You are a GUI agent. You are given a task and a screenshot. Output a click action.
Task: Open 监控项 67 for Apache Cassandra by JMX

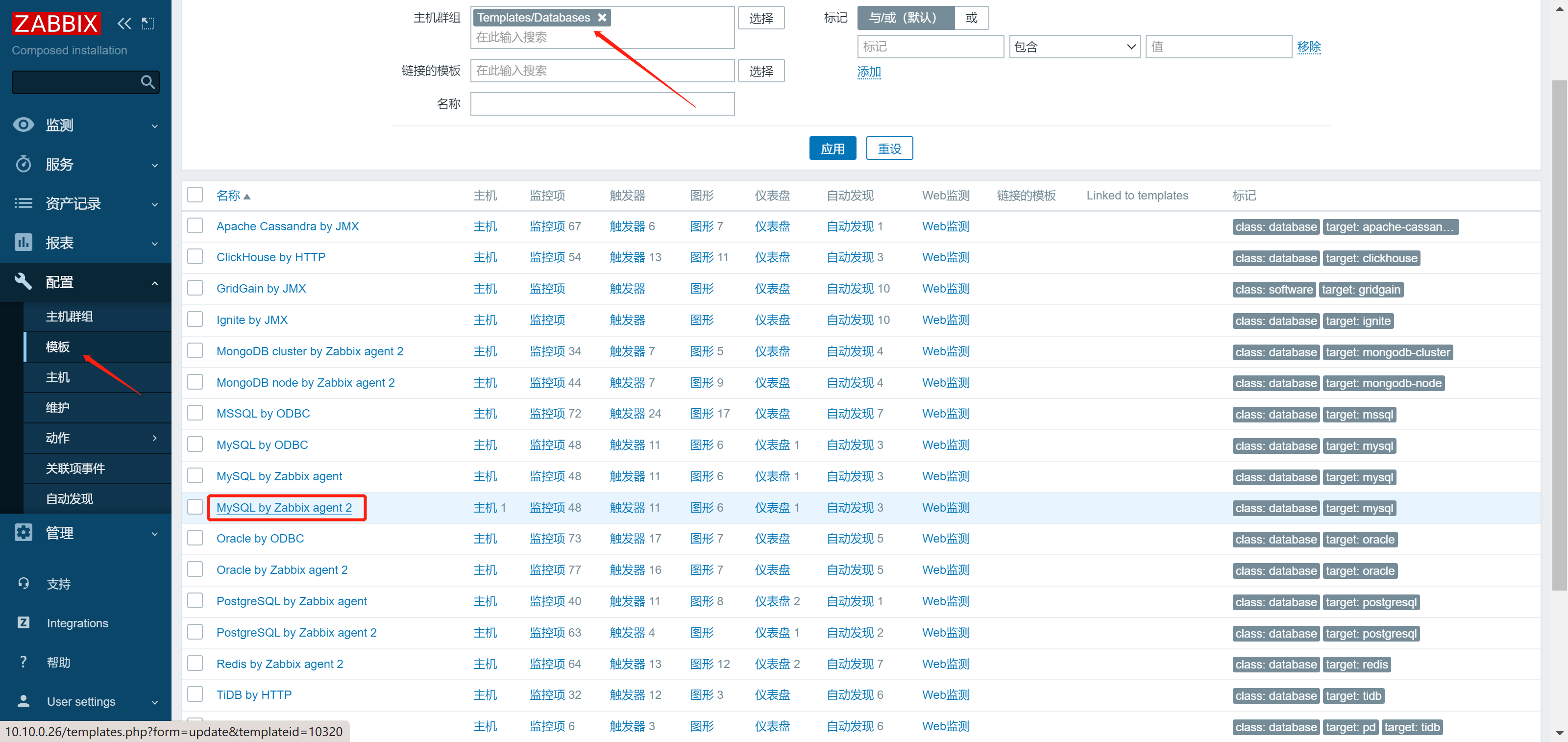(555, 226)
